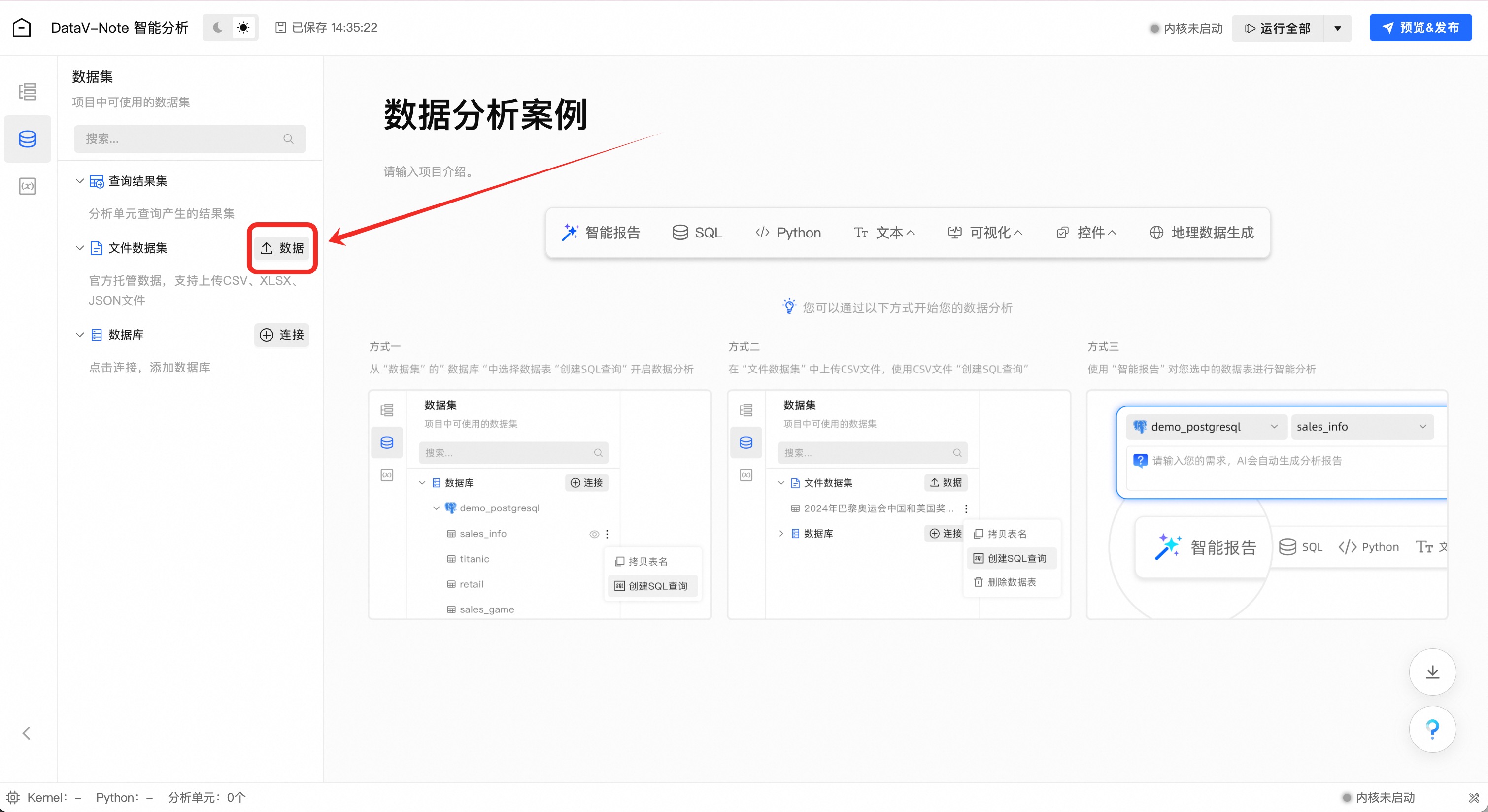Open the outline panel sidebar icon
Image resolution: width=1488 pixels, height=812 pixels.
27,91
